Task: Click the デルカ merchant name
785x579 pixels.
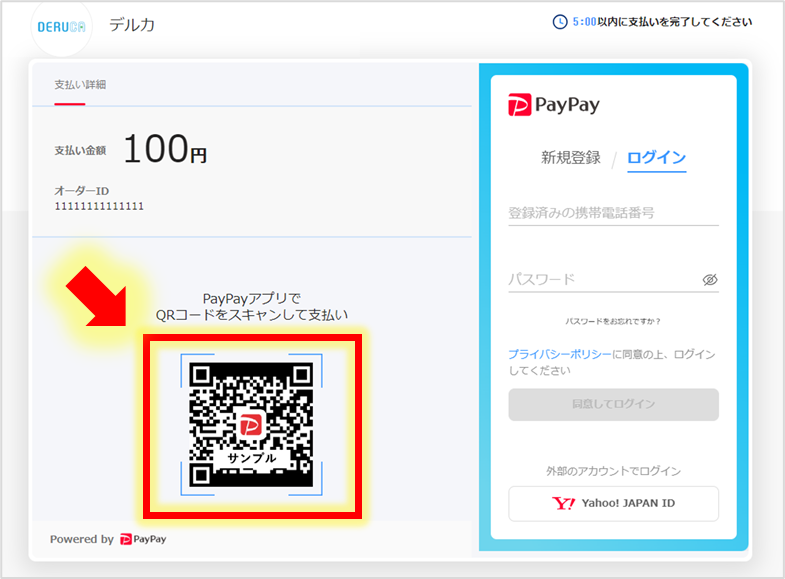Action: point(132,25)
